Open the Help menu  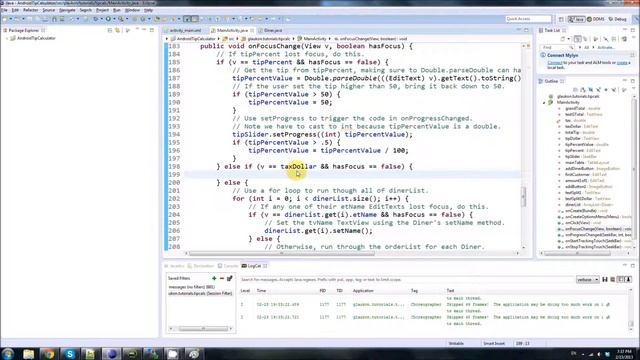pos(149,10)
